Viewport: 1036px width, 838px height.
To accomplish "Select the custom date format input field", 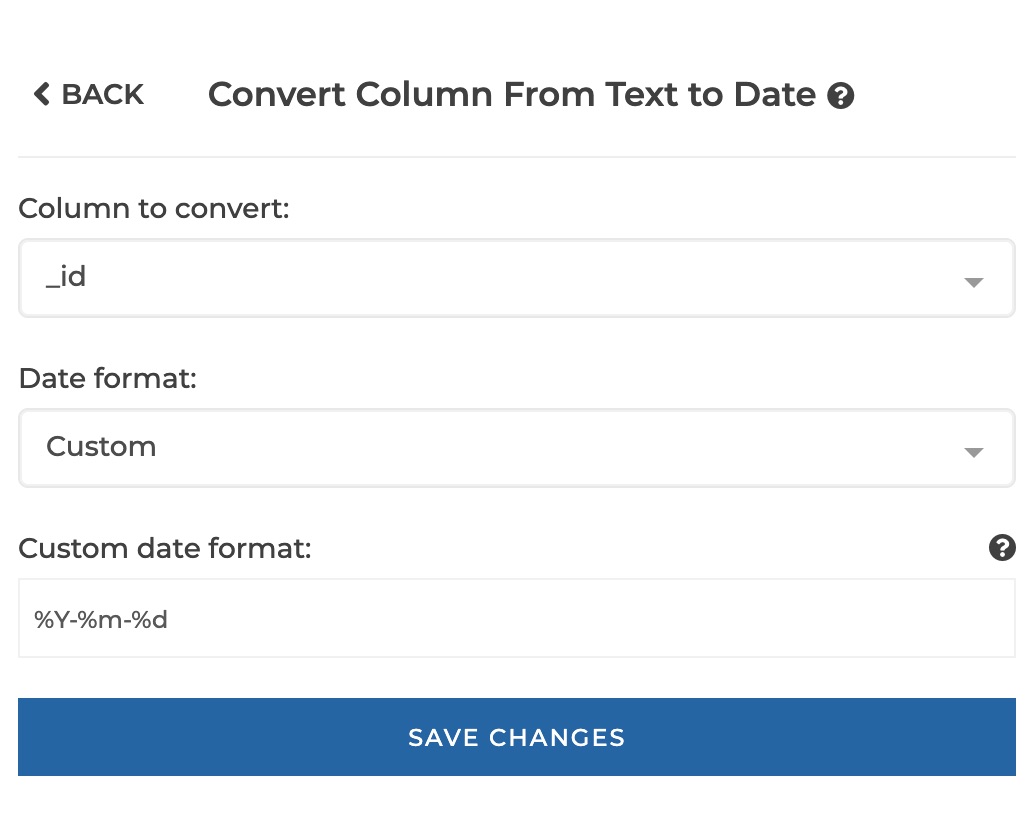I will (516, 619).
